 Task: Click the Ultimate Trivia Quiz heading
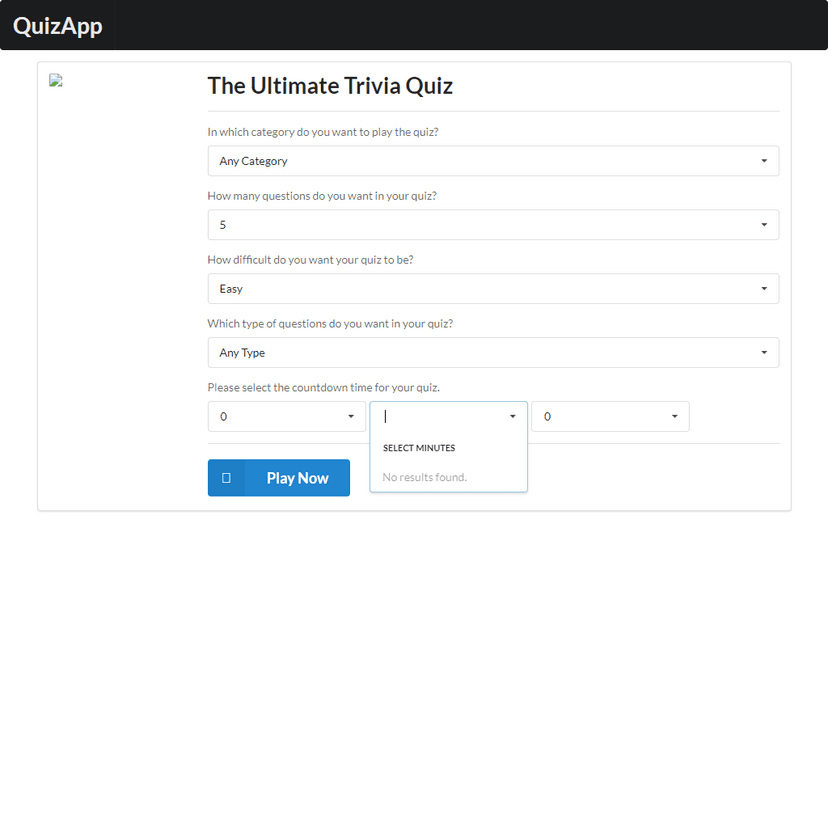[330, 86]
